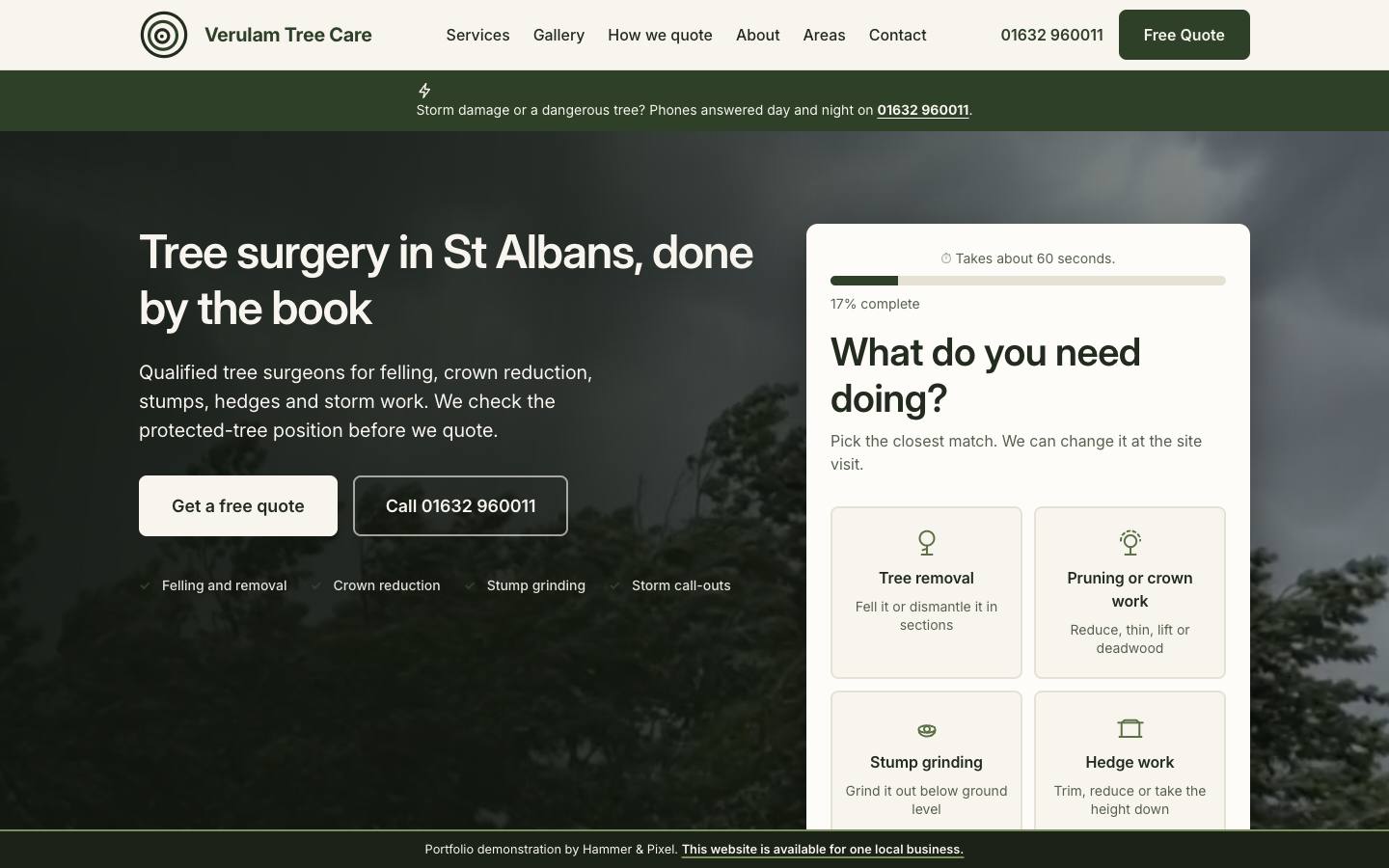Click the hedge icon on Hedge work card

coord(1130,728)
